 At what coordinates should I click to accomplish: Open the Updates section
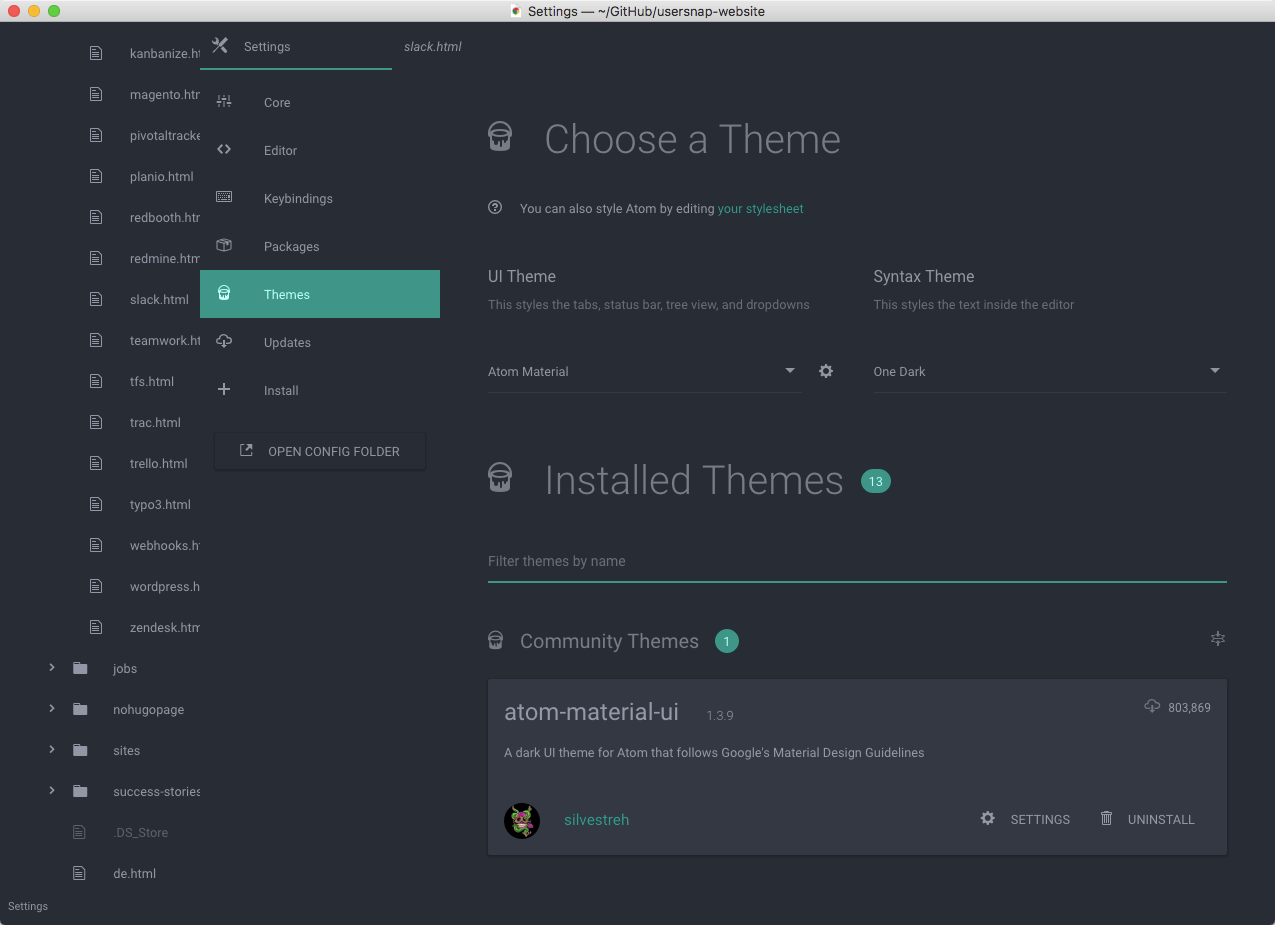[287, 342]
